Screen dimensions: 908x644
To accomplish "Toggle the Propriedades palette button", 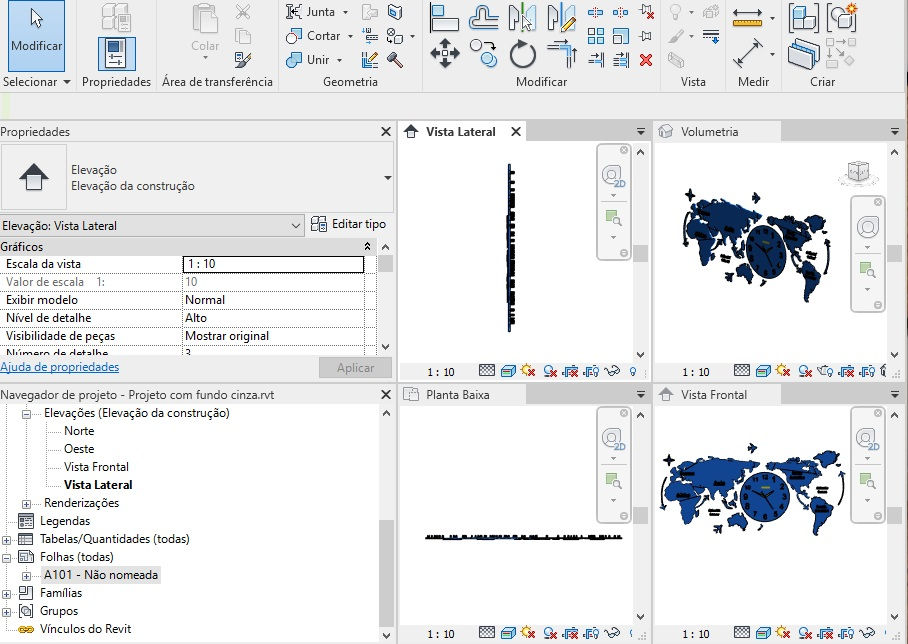I will click(x=116, y=54).
